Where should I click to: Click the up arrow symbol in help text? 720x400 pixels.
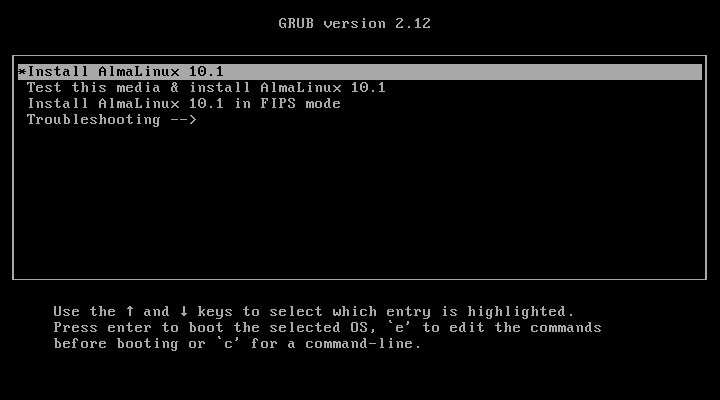pyautogui.click(x=130, y=311)
